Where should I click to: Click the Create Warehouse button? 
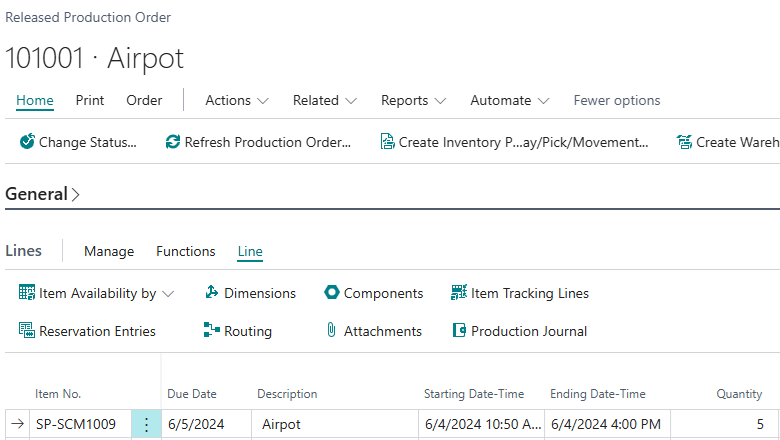pyautogui.click(x=729, y=142)
